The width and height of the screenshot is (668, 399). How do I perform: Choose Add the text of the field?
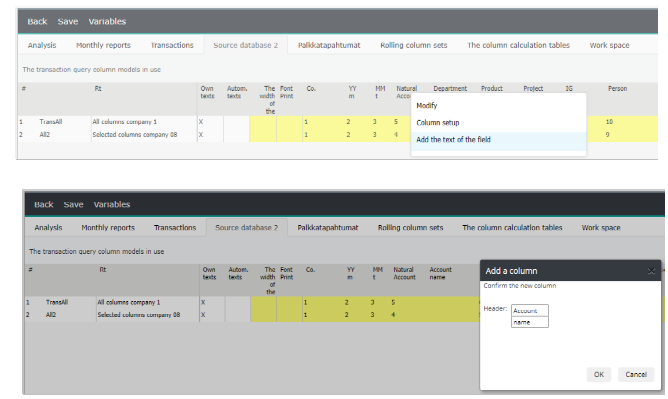(498, 140)
